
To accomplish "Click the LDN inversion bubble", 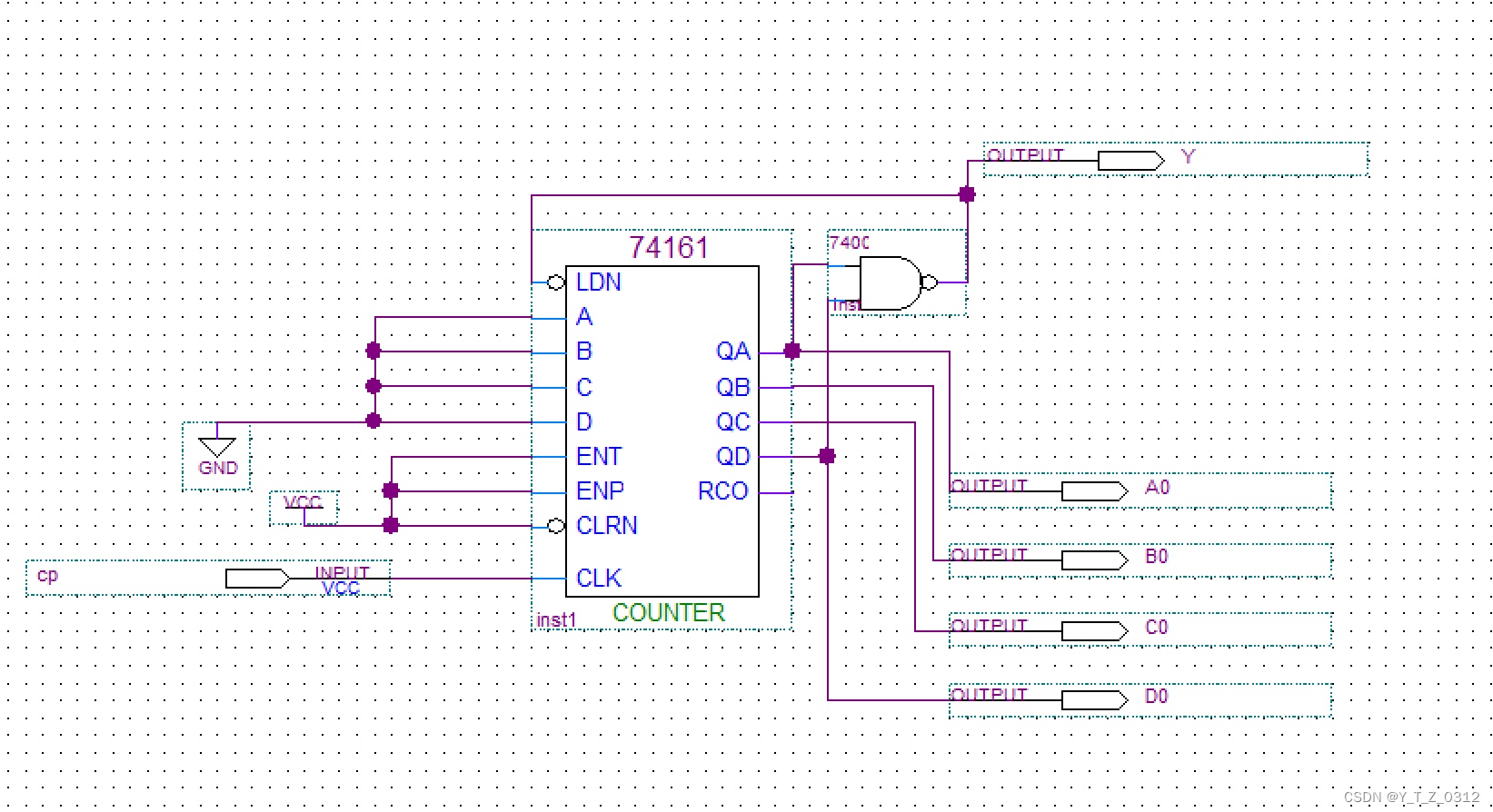I will [x=556, y=283].
